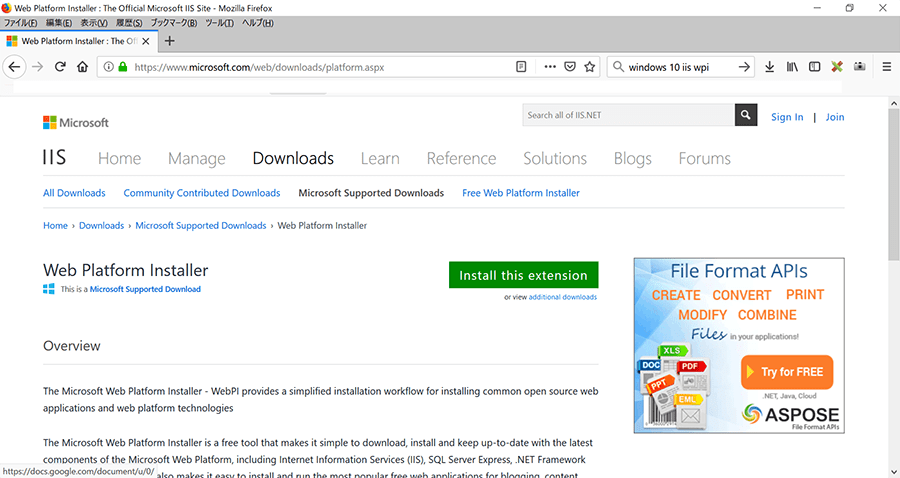The width and height of the screenshot is (900, 478).
Task: Toggle reader view icon in address bar
Action: pyautogui.click(x=521, y=67)
